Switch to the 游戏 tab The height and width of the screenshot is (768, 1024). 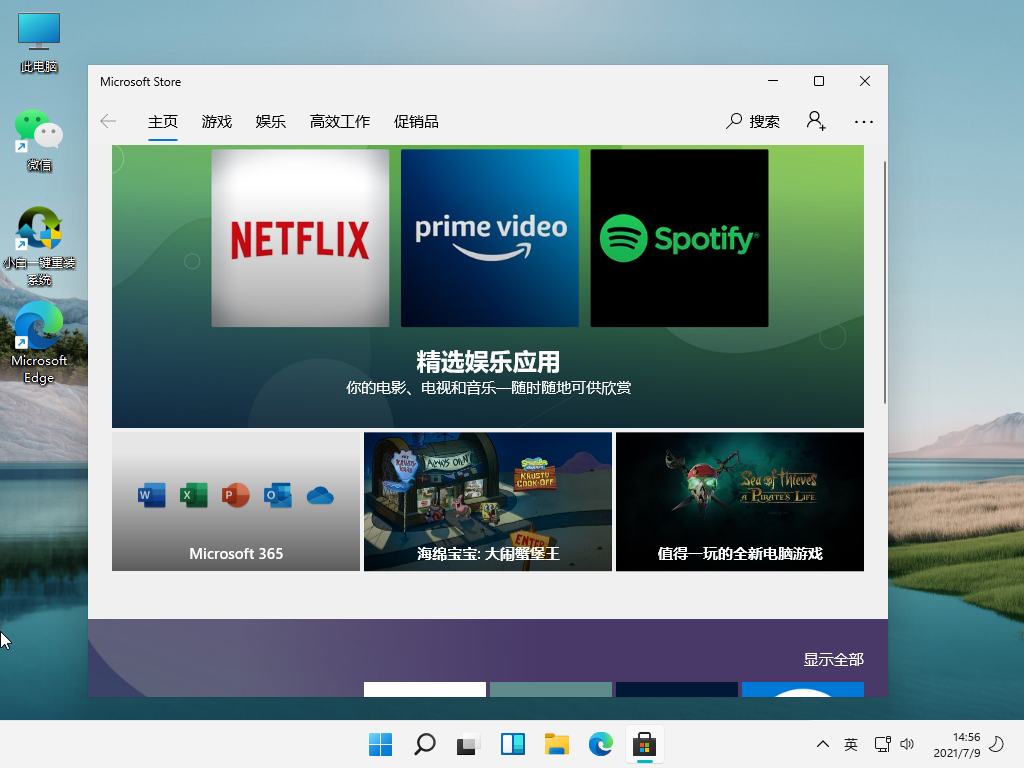[217, 122]
